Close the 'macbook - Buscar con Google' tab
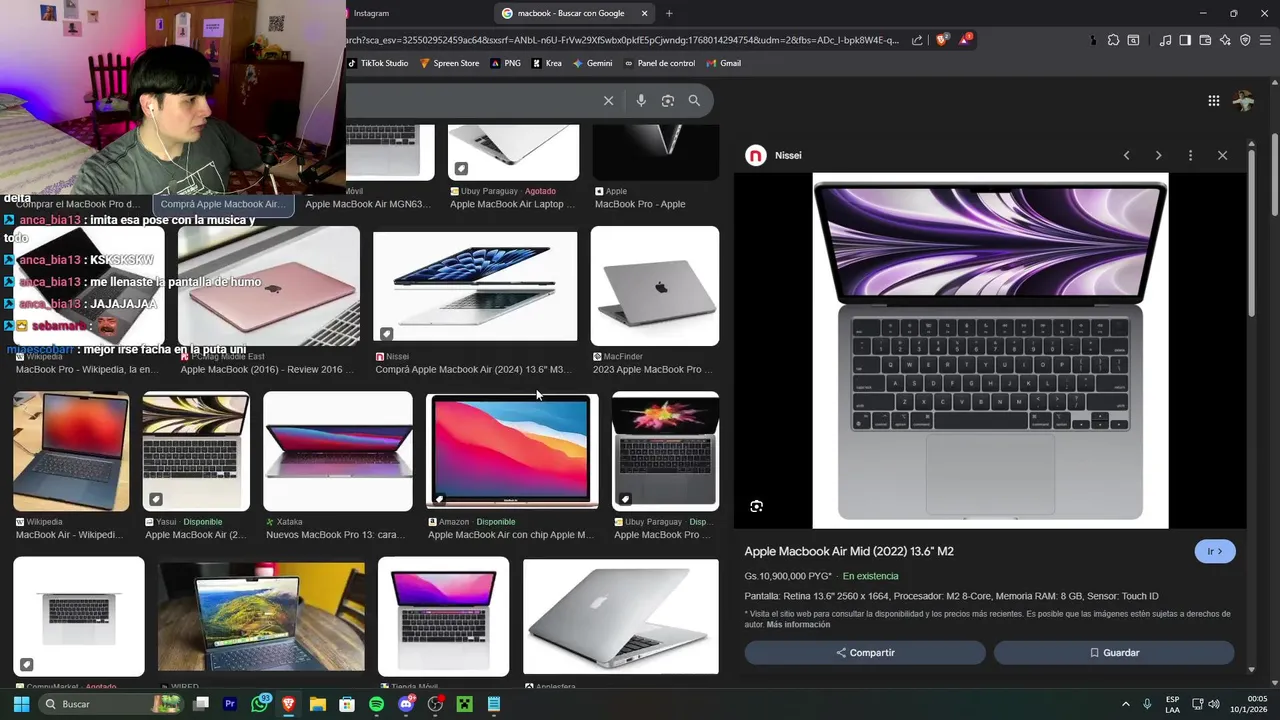Screen dimensions: 1280x720 (x=644, y=13)
